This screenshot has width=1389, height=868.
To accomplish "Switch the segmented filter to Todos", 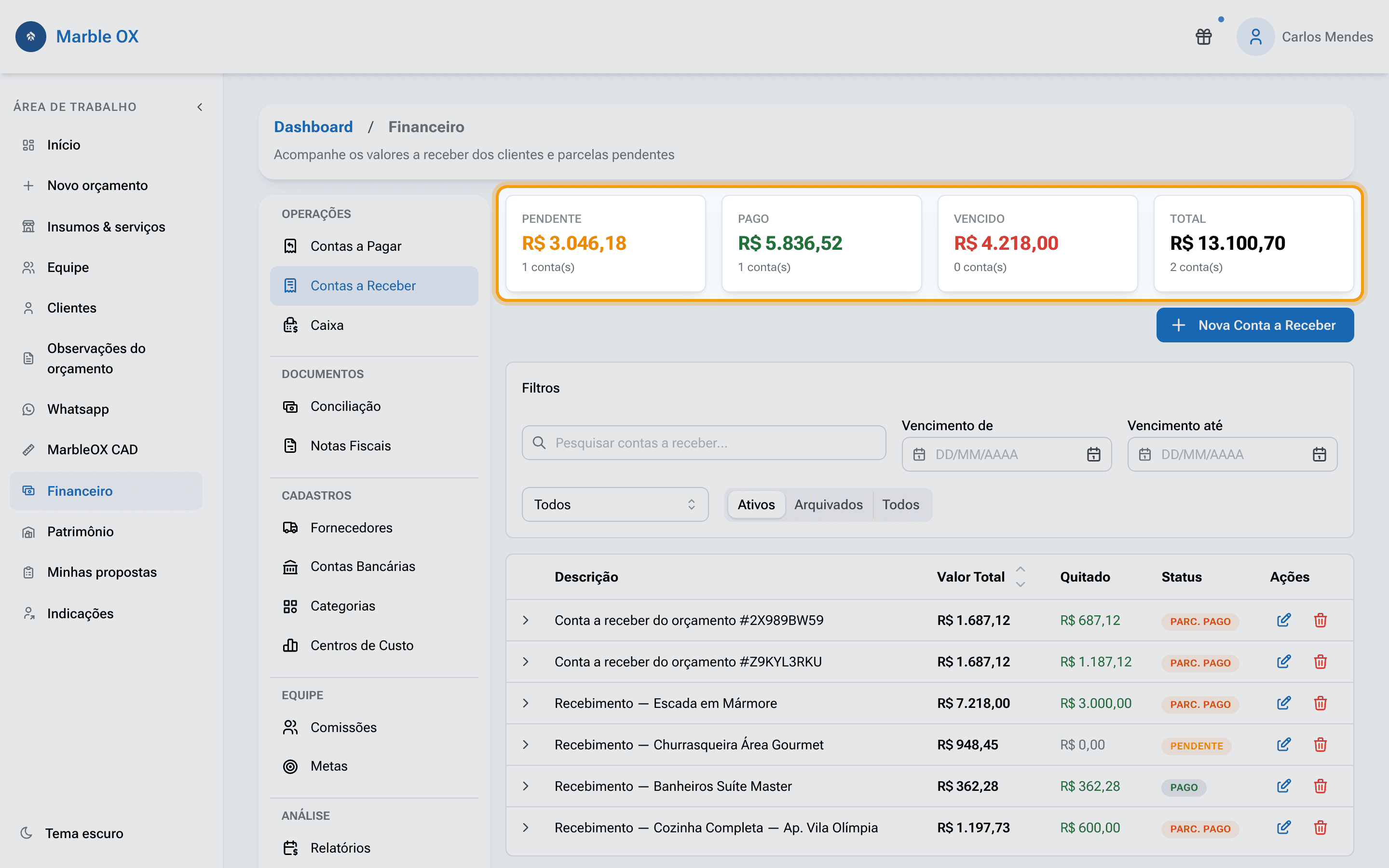I will point(900,504).
